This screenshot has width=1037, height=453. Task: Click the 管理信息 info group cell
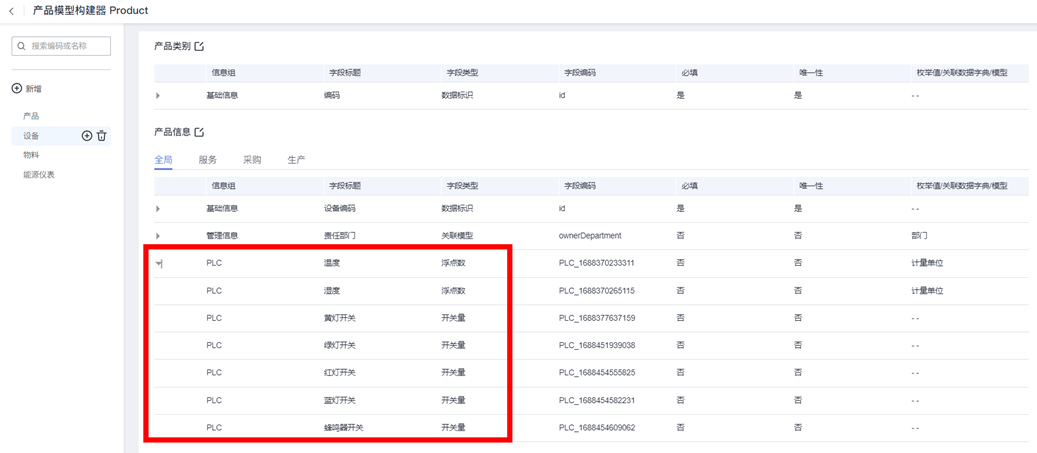[x=222, y=235]
